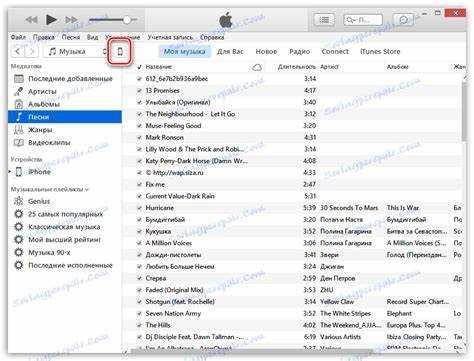Open the Классическая музыка playlist
474x361 pixels.
[x=65, y=227]
